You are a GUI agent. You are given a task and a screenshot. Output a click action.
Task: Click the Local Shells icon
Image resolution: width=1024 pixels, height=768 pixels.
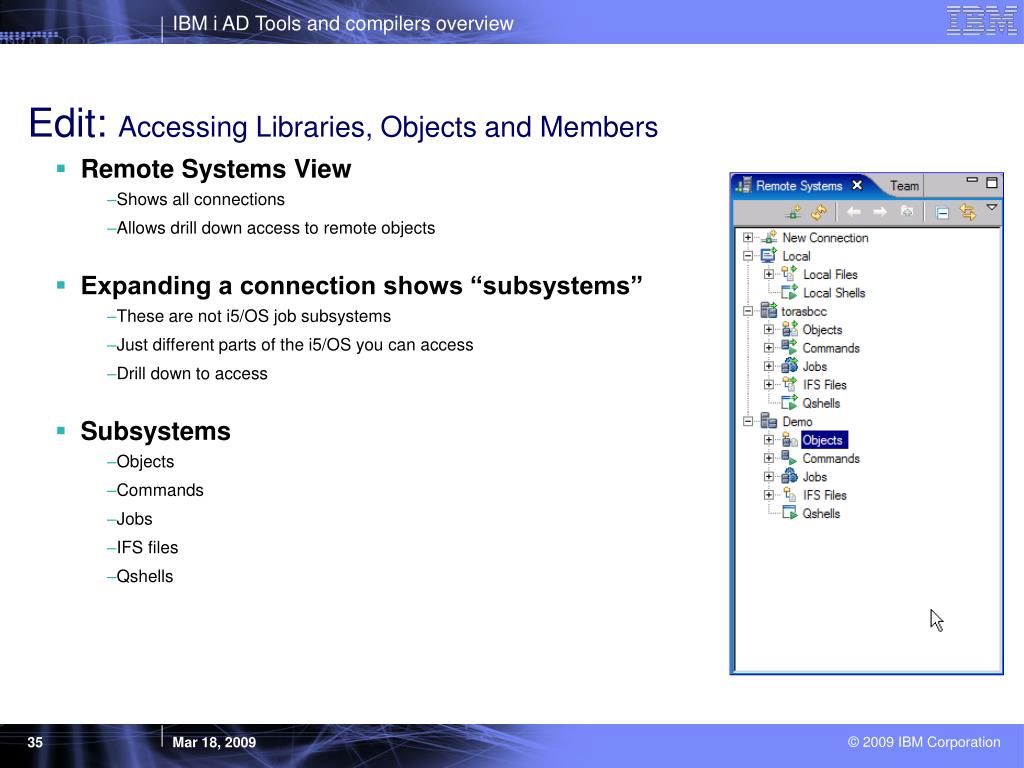790,292
